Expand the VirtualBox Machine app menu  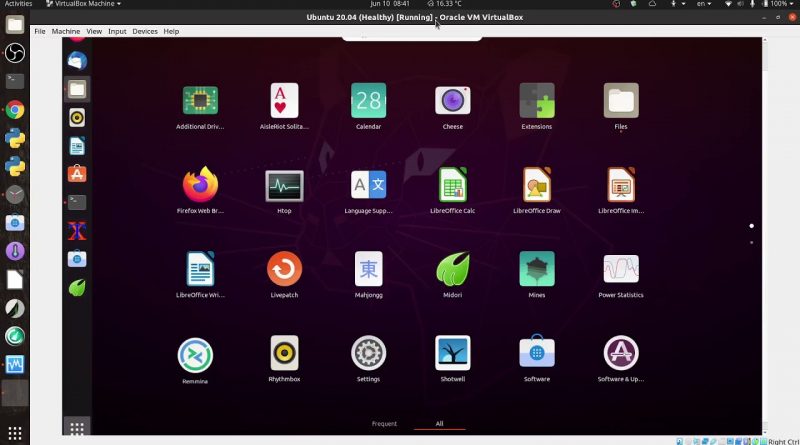click(x=84, y=4)
